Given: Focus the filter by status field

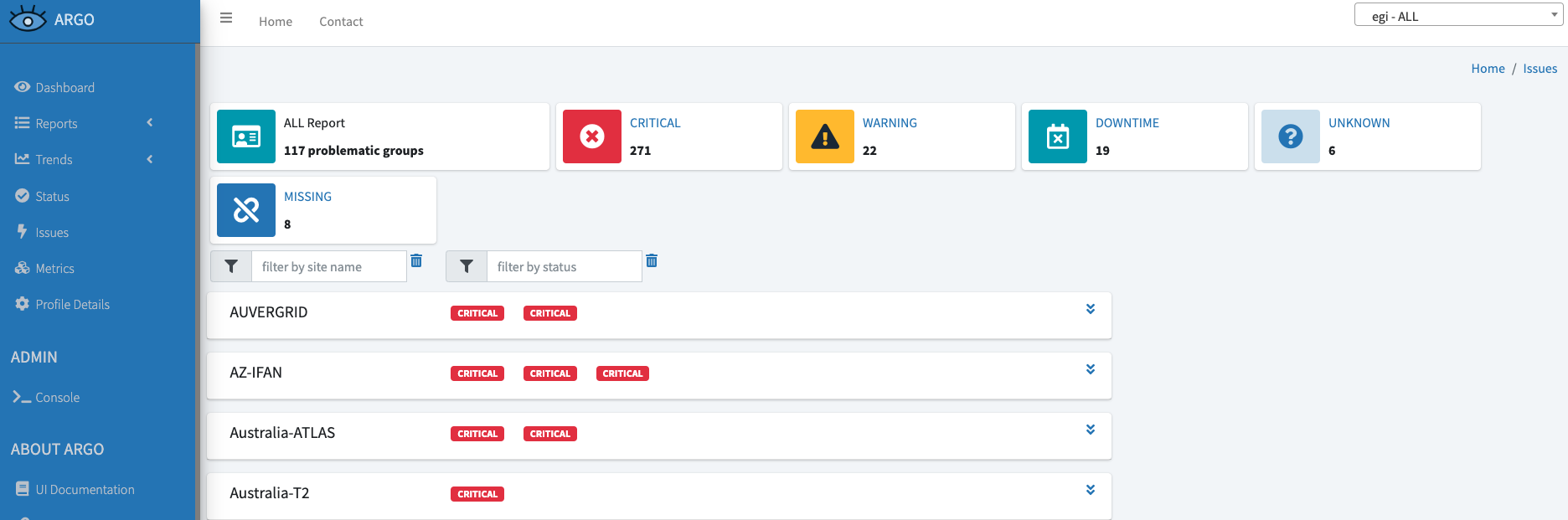Looking at the screenshot, I should (564, 266).
